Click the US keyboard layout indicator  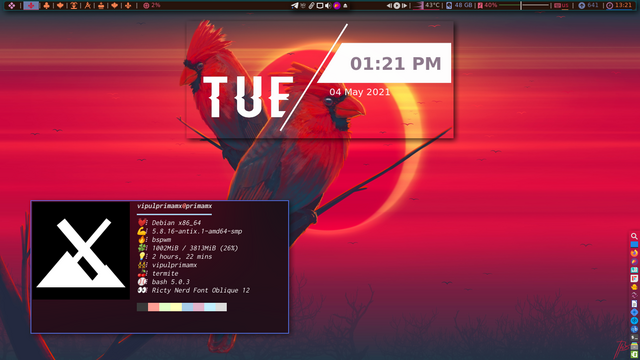[561, 5]
